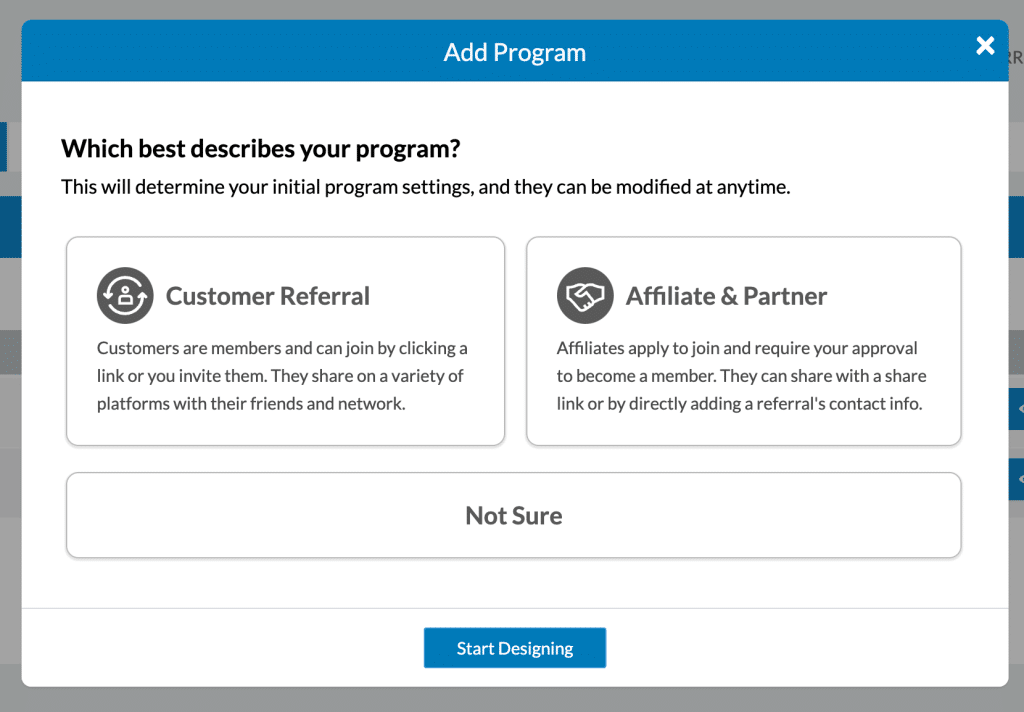Viewport: 1024px width, 712px height.
Task: Expand the upper chevron button behind the modal
Action: click(x=1018, y=409)
